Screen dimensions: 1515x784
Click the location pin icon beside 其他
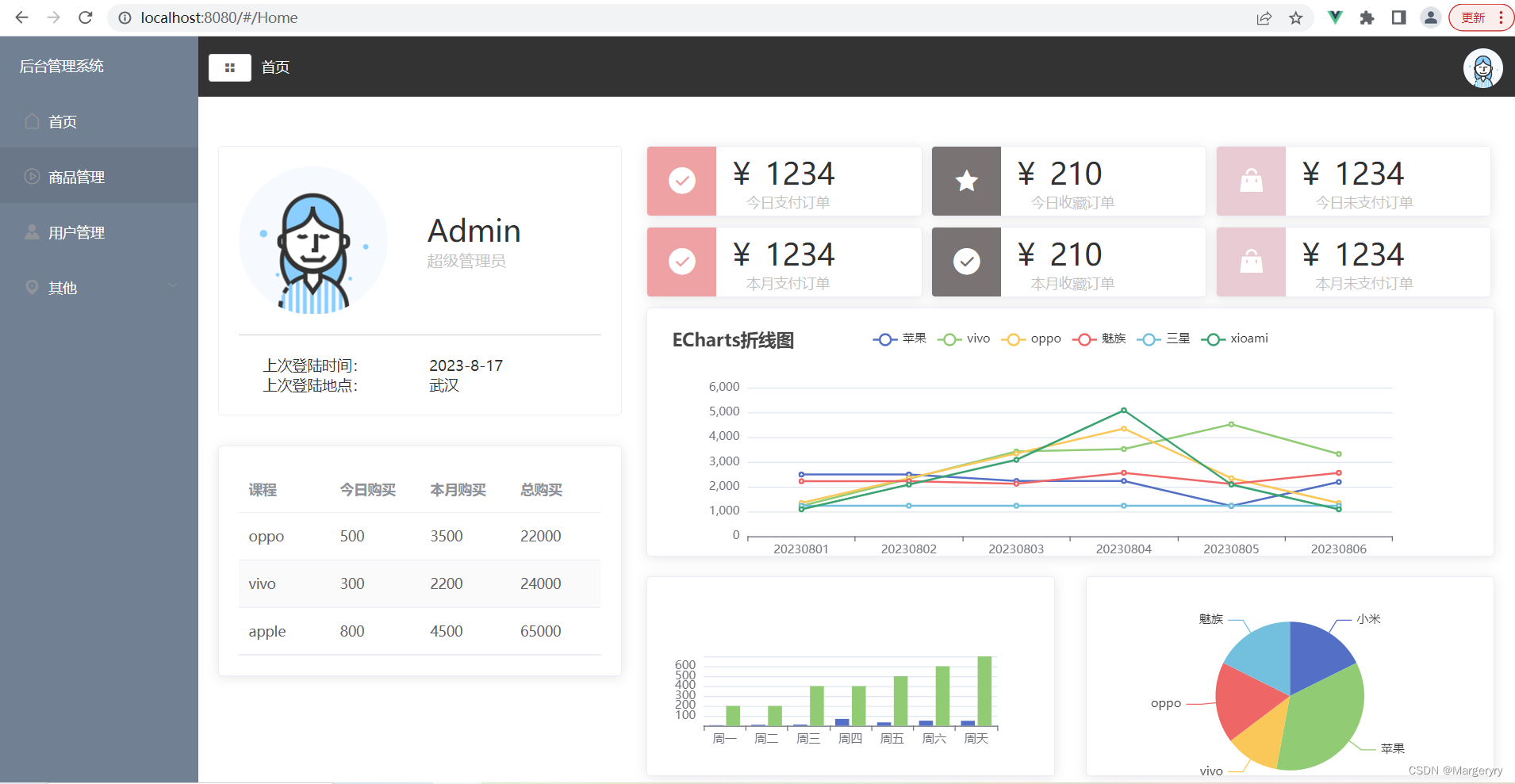click(31, 287)
